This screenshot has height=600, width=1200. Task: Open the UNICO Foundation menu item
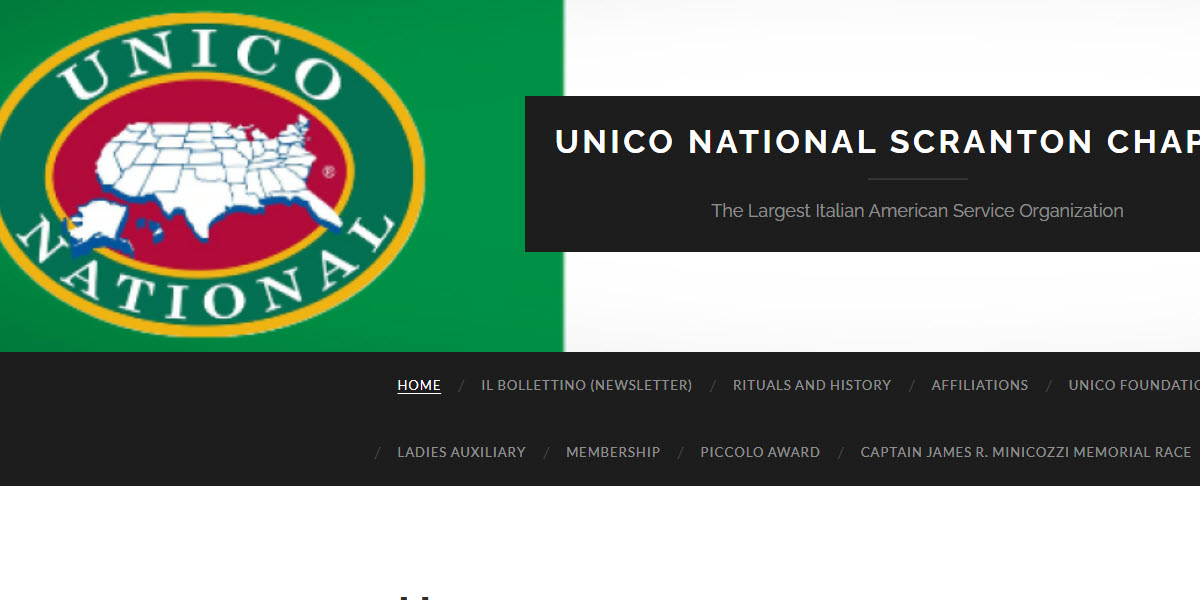point(1134,385)
